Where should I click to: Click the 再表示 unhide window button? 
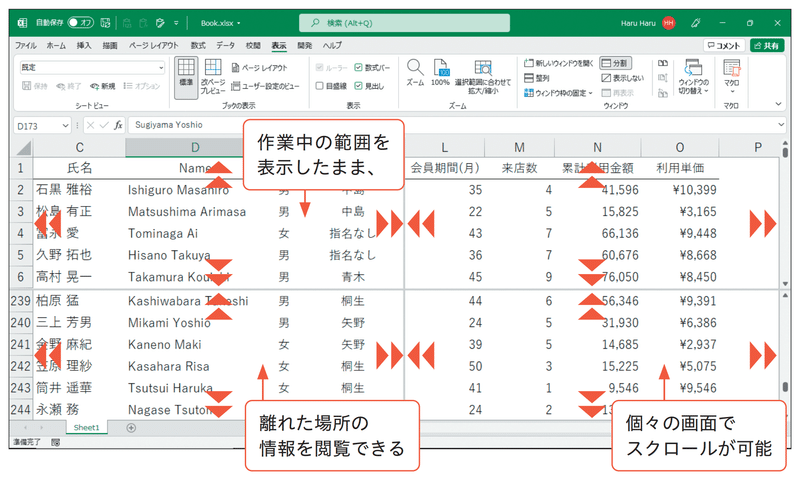click(617, 93)
